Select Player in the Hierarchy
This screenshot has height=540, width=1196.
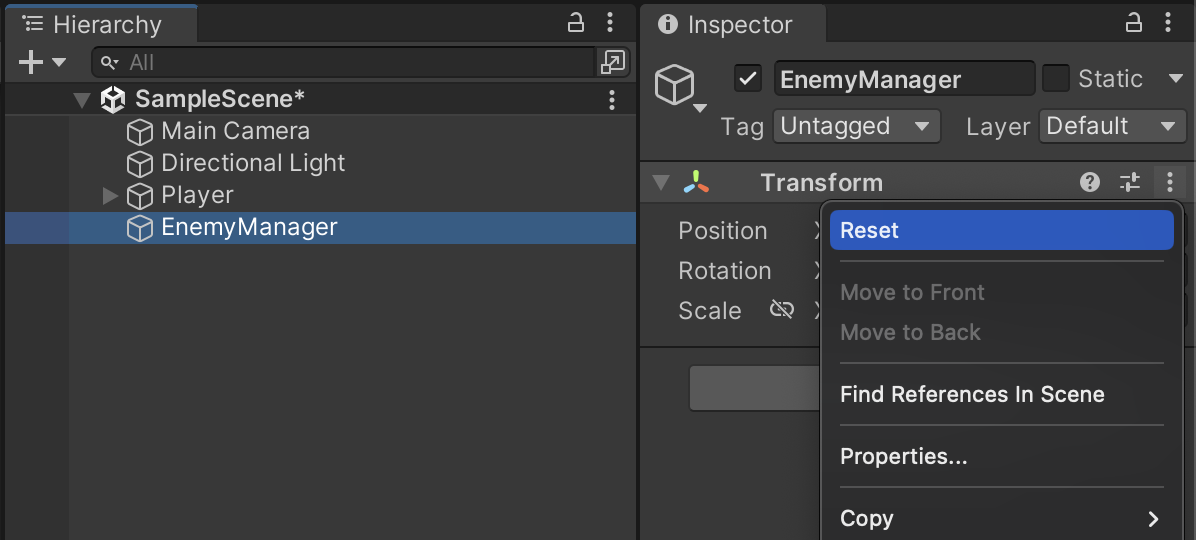pyautogui.click(x=197, y=195)
